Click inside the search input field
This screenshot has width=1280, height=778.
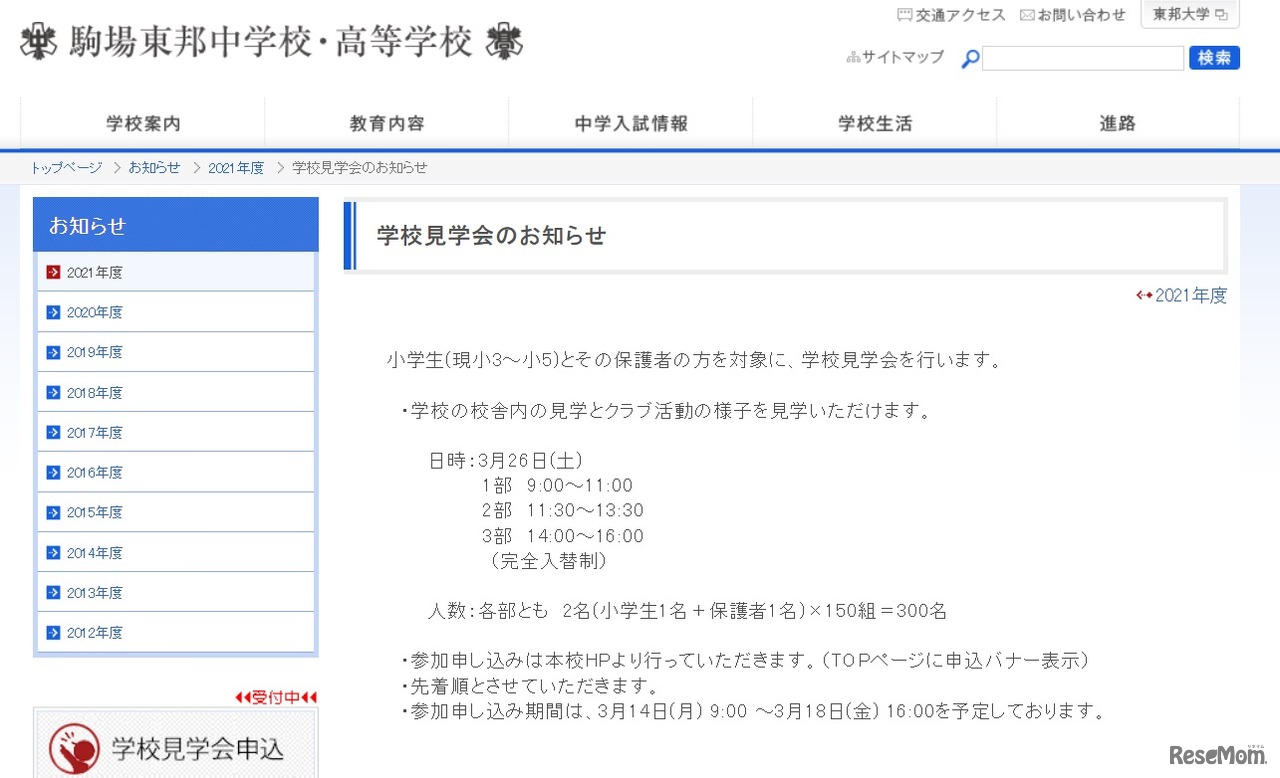click(x=1083, y=57)
